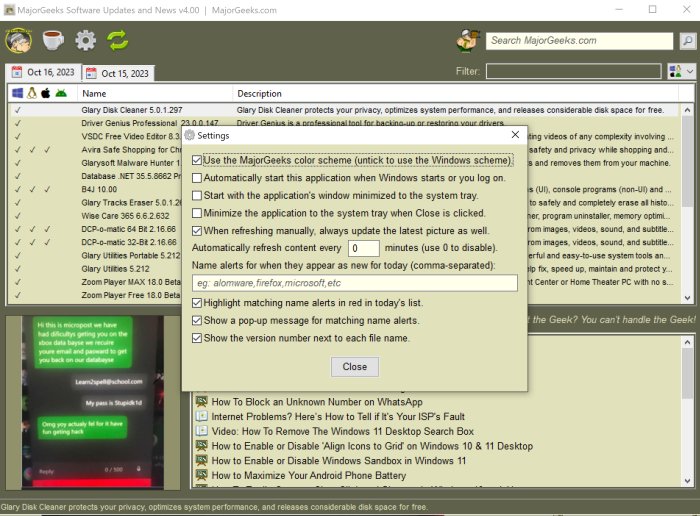Click the software list scroll up arrow
The image size is (700, 516).
(x=687, y=110)
